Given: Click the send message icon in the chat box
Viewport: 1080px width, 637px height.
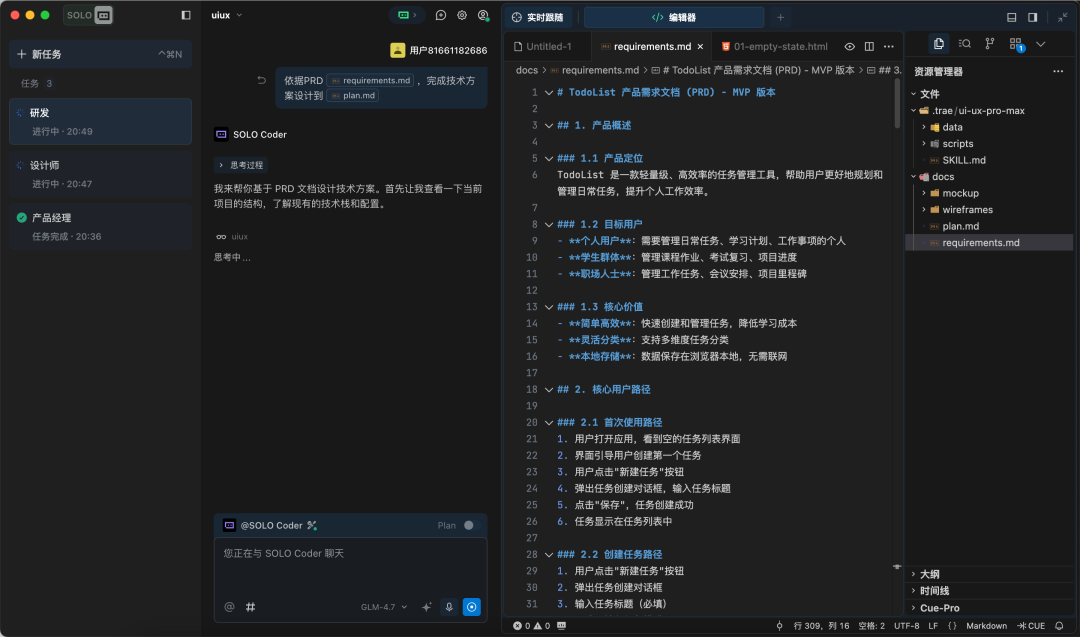Looking at the screenshot, I should (471, 607).
